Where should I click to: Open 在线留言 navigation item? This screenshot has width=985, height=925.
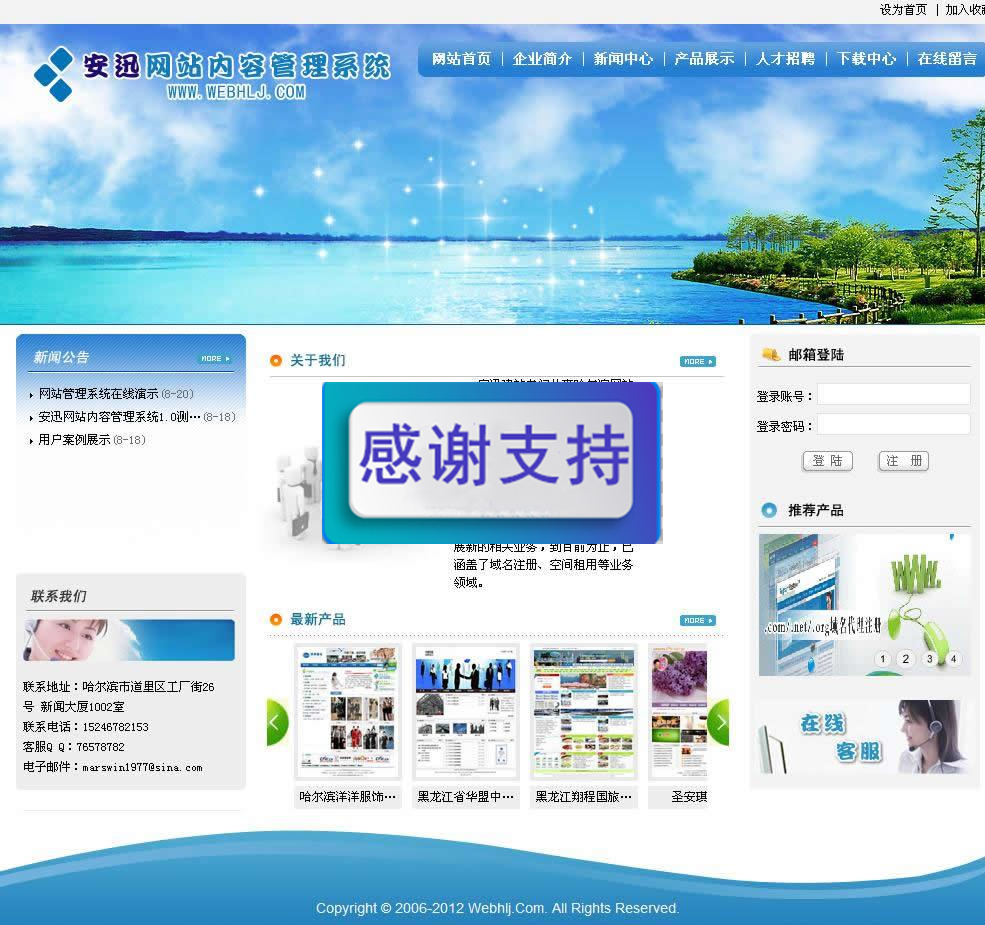click(947, 59)
